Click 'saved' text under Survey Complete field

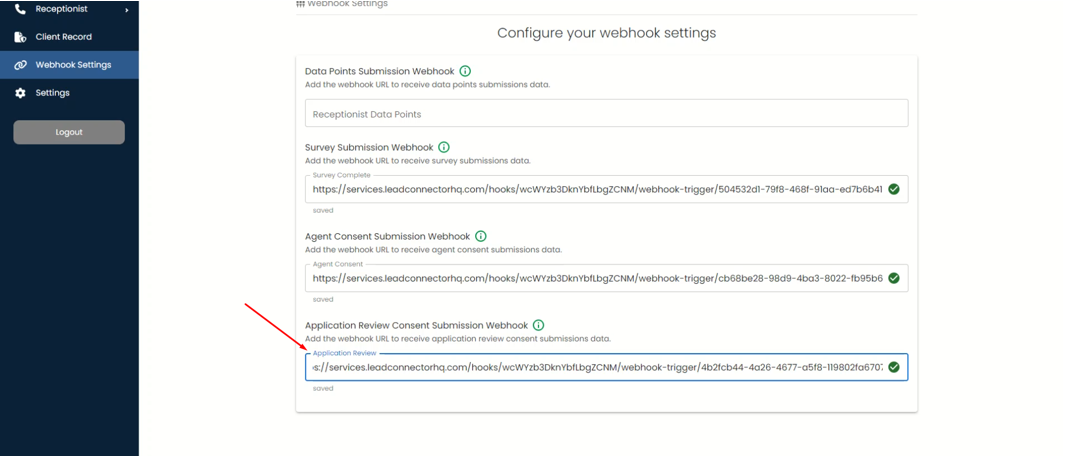pyautogui.click(x=323, y=211)
